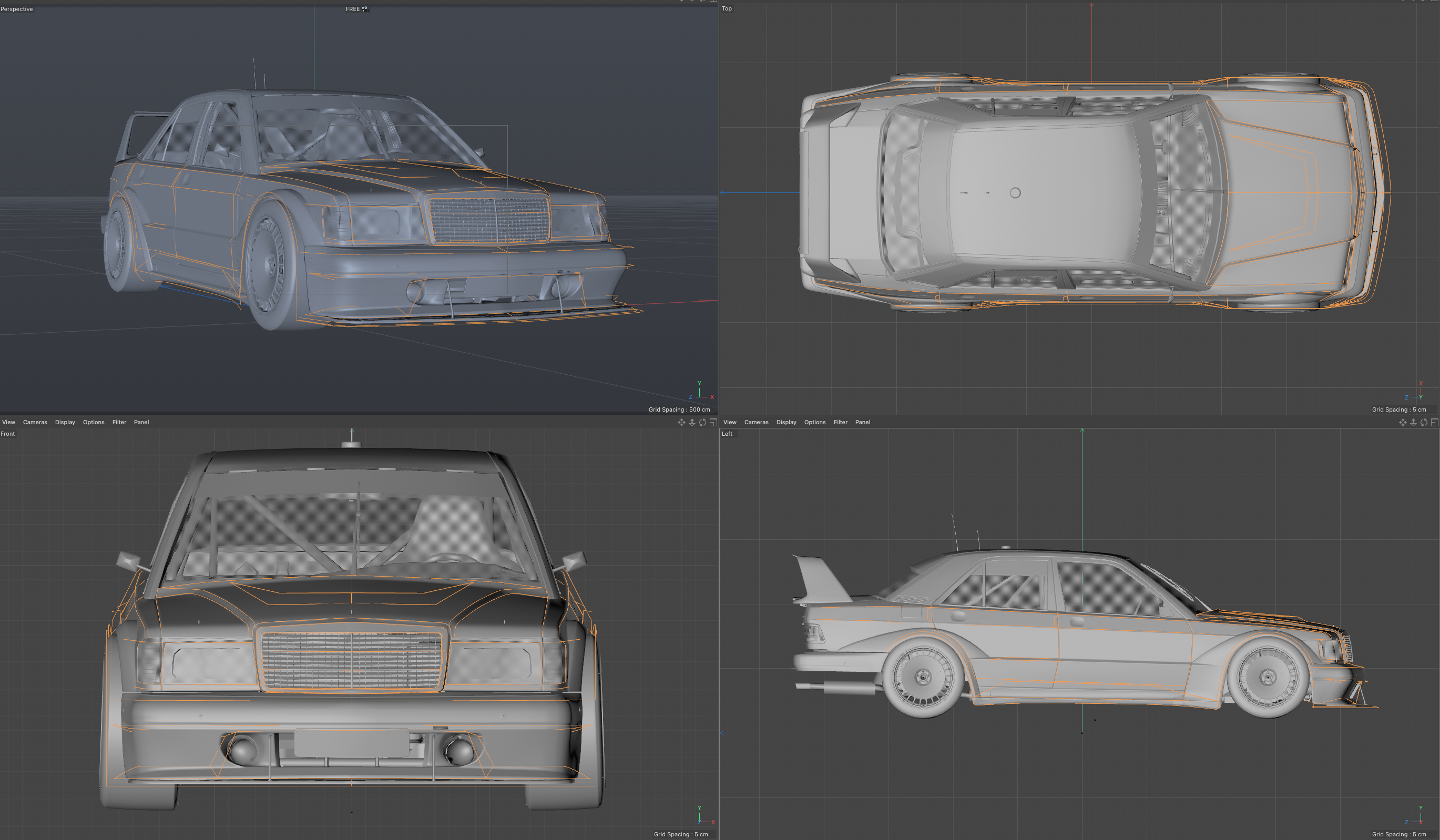
Task: Open the Filter menu in the Left viewport
Action: (841, 422)
